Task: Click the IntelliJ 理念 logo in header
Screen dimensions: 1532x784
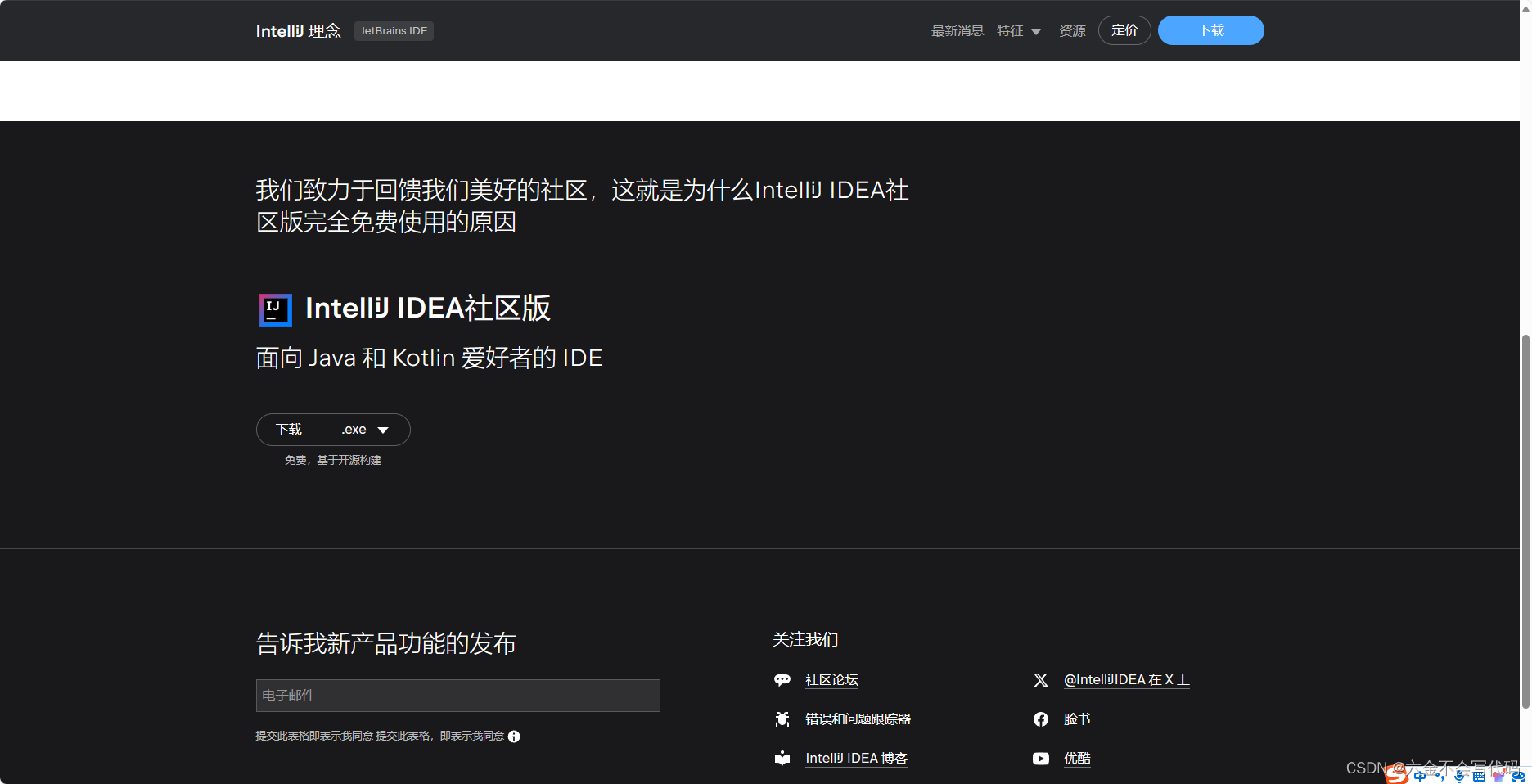Action: [298, 31]
